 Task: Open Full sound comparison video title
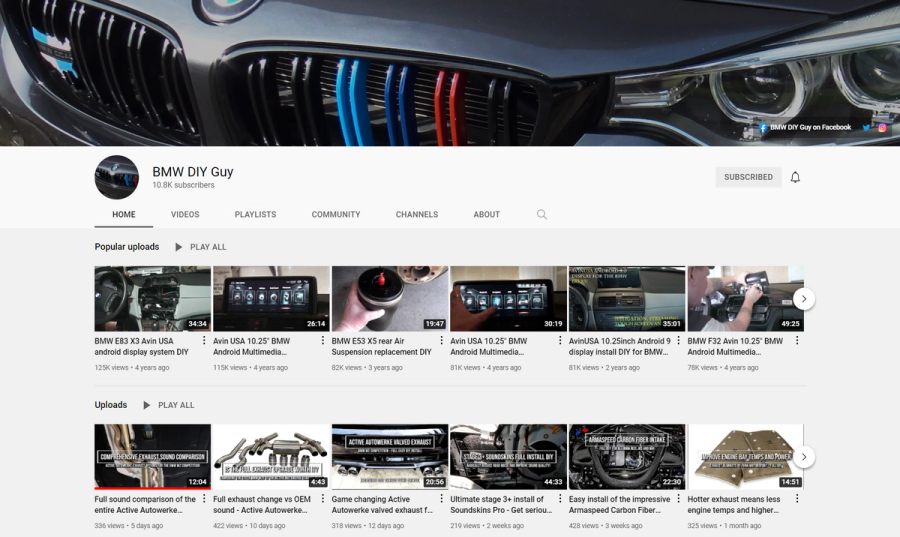pyautogui.click(x=145, y=505)
